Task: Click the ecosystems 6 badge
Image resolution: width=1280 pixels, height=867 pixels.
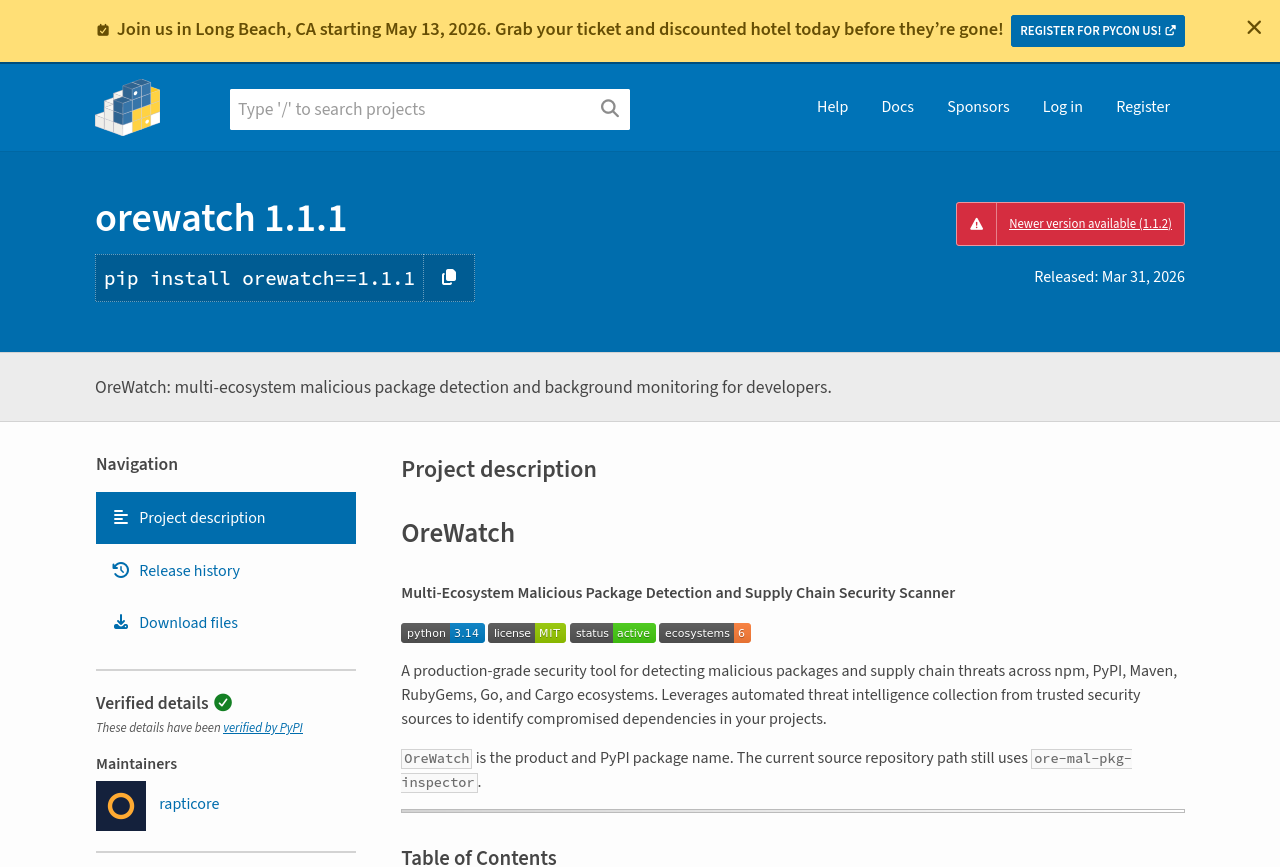Action: click(x=704, y=633)
